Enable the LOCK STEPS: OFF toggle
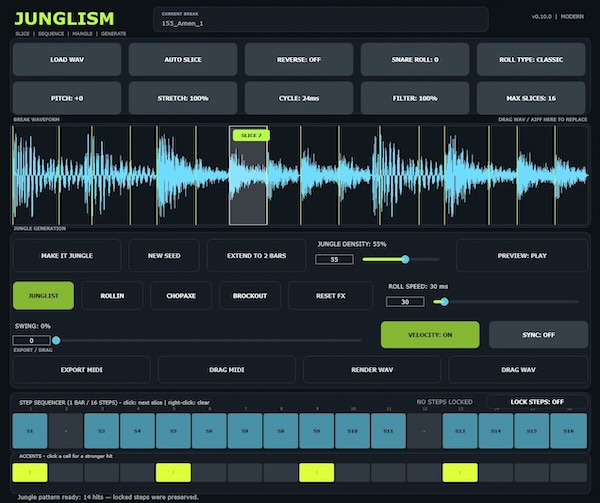The height and width of the screenshot is (503, 600). point(537,402)
